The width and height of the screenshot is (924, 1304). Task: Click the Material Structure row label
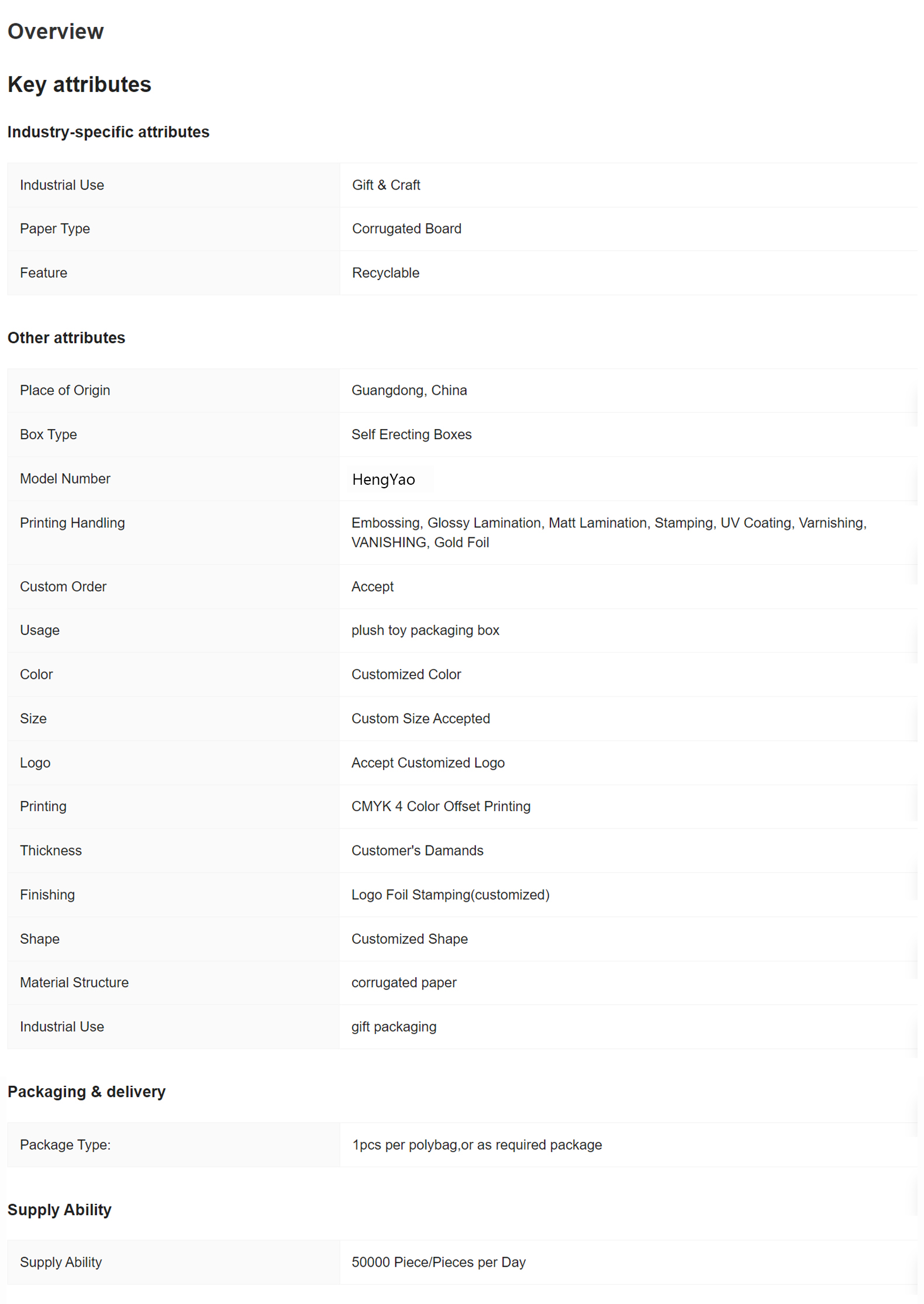tap(74, 982)
